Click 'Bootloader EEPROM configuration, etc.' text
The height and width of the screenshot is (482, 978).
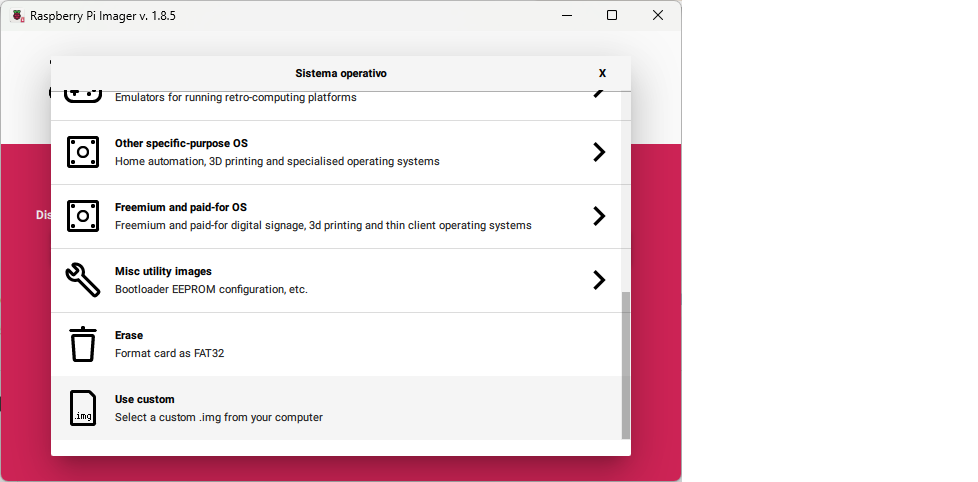click(211, 290)
